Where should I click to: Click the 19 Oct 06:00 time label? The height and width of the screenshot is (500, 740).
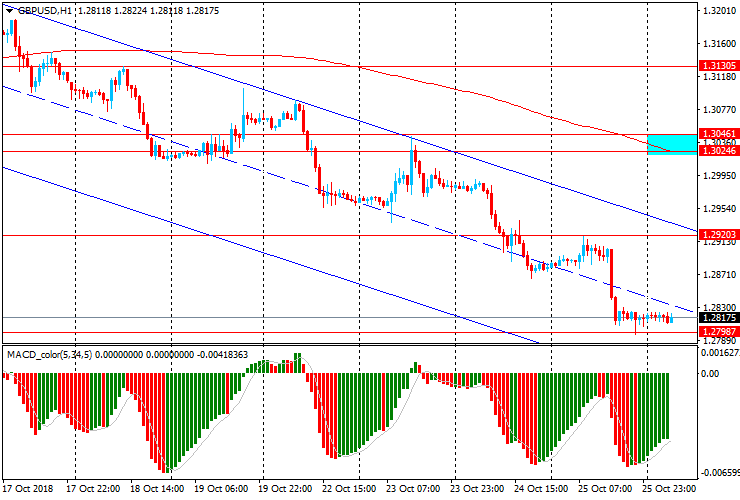(x=221, y=488)
